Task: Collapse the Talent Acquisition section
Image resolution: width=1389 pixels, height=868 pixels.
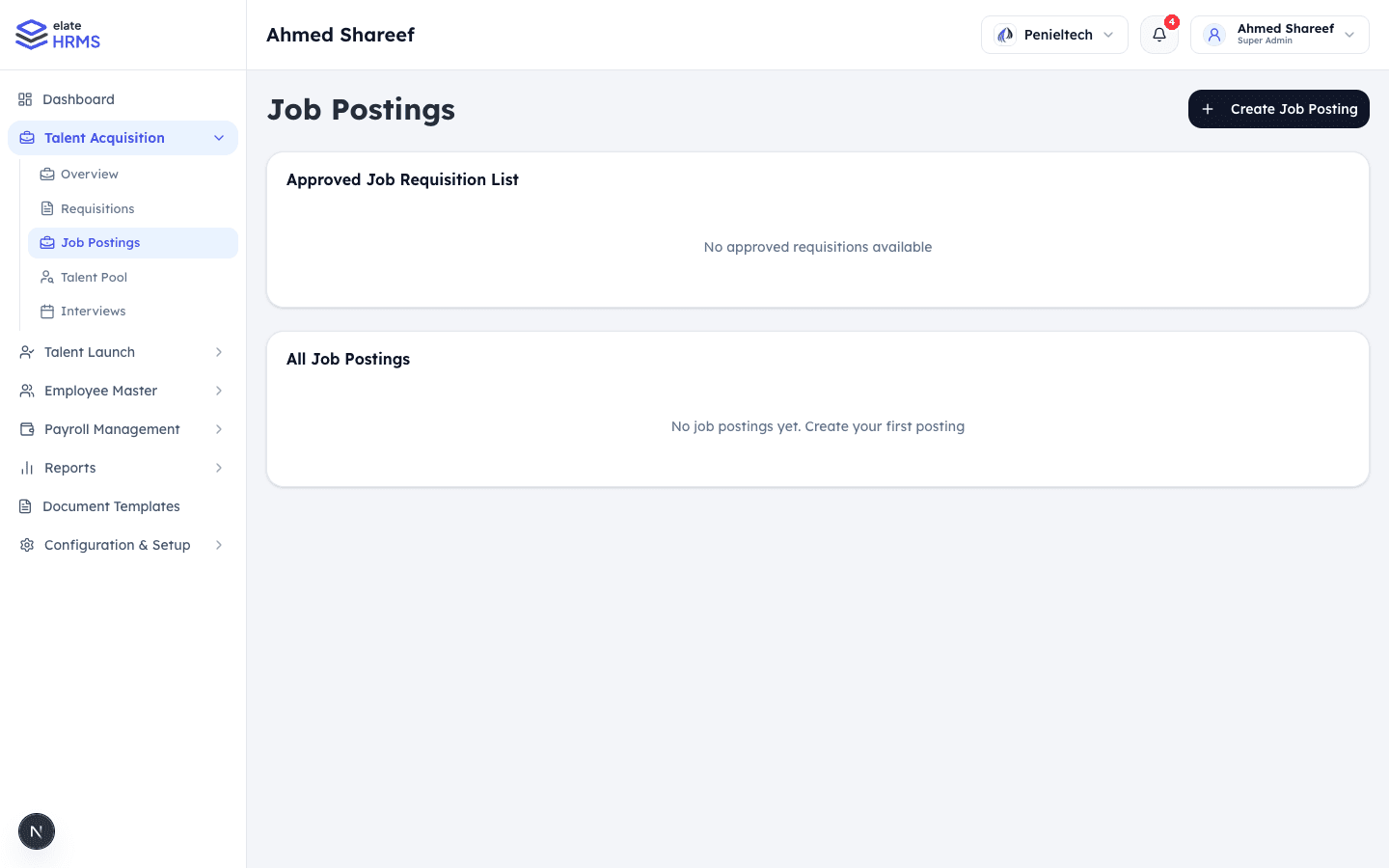Action: pos(218,138)
